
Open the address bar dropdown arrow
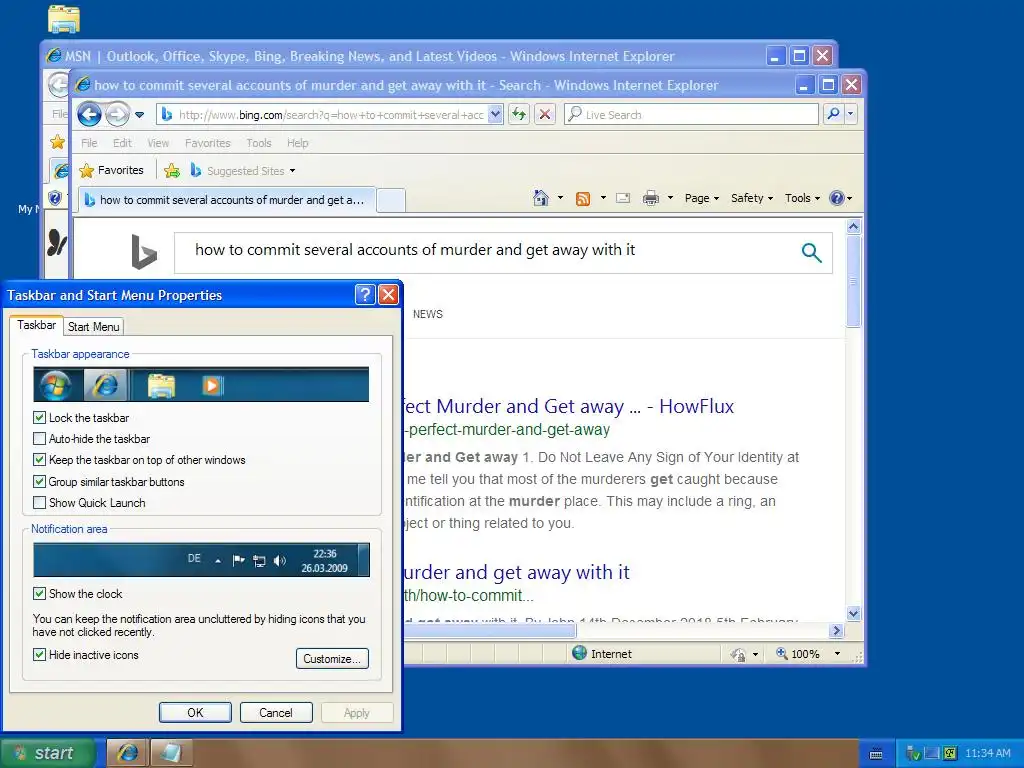(495, 114)
